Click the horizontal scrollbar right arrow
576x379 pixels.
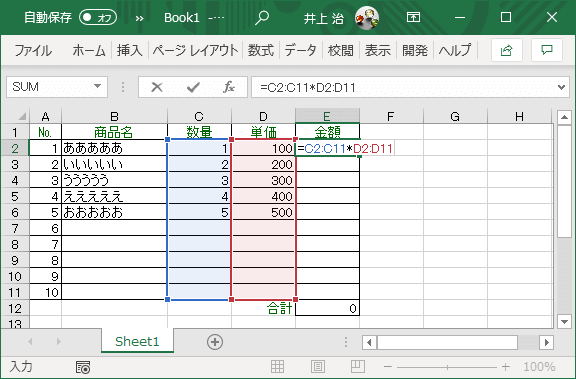tap(547, 343)
